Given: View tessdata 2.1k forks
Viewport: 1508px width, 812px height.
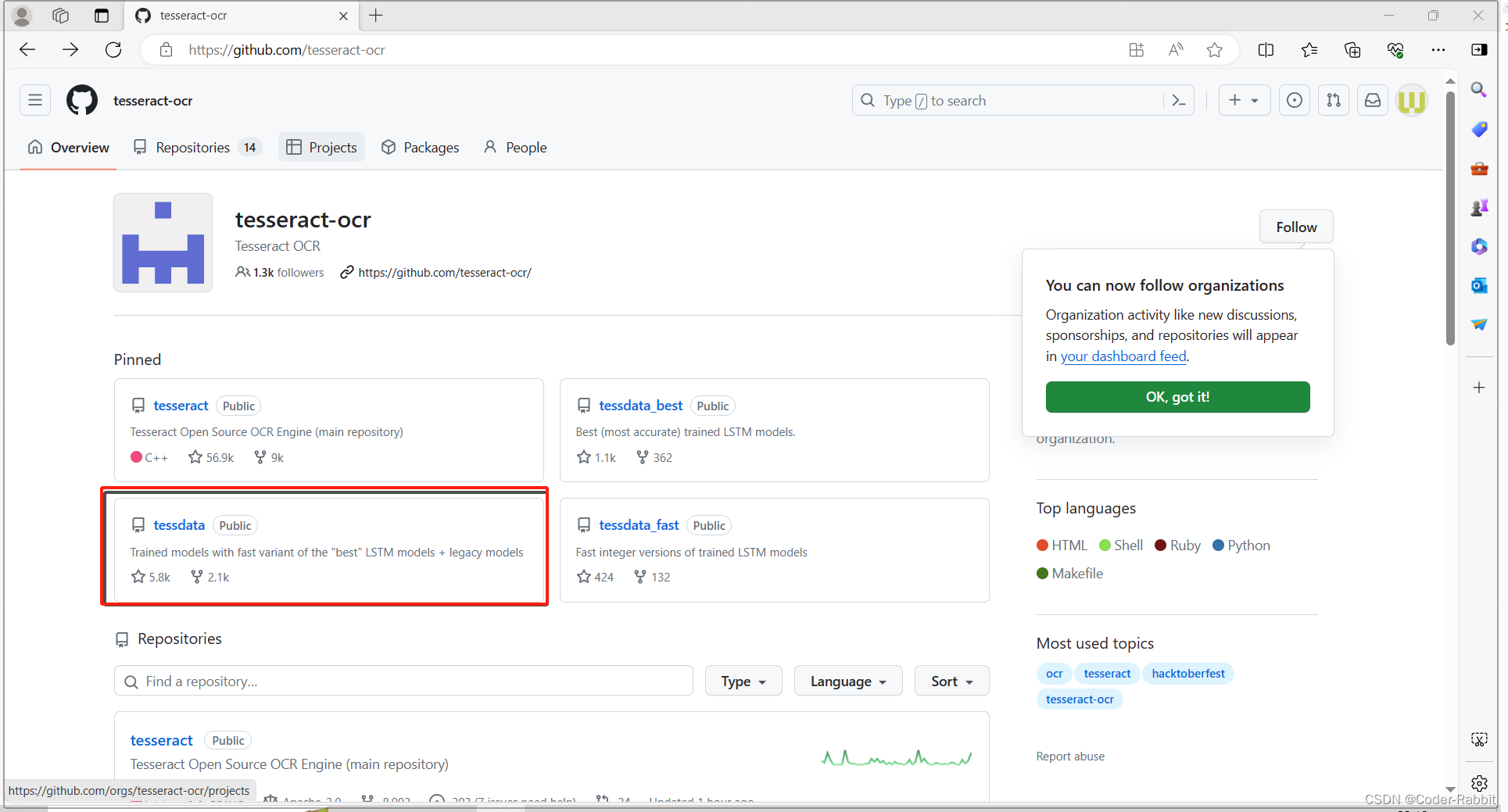Looking at the screenshot, I should click(210, 577).
